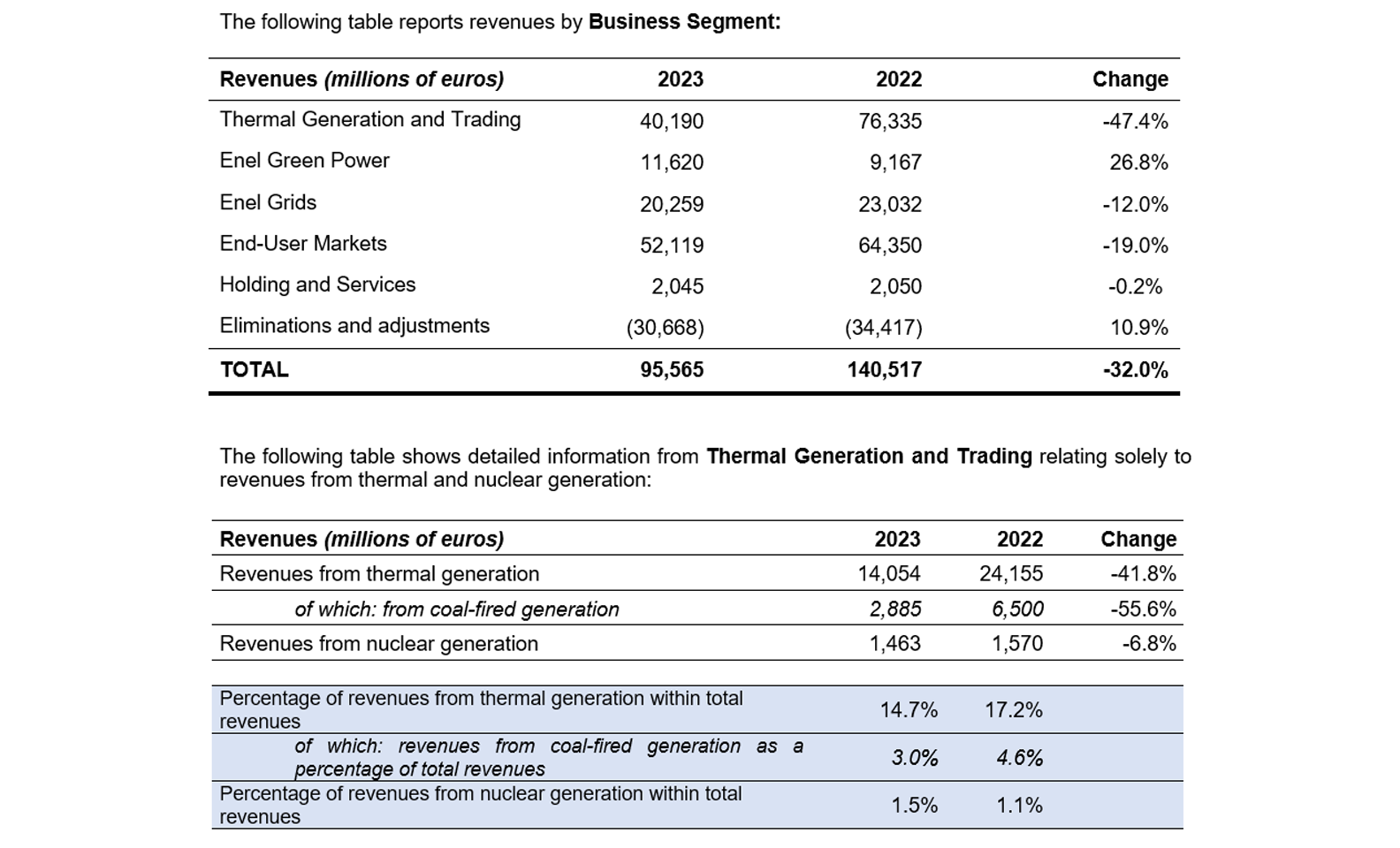The width and height of the screenshot is (1400, 848).
Task: Select the 1.1% nuclear percentage value
Action: tap(1019, 805)
